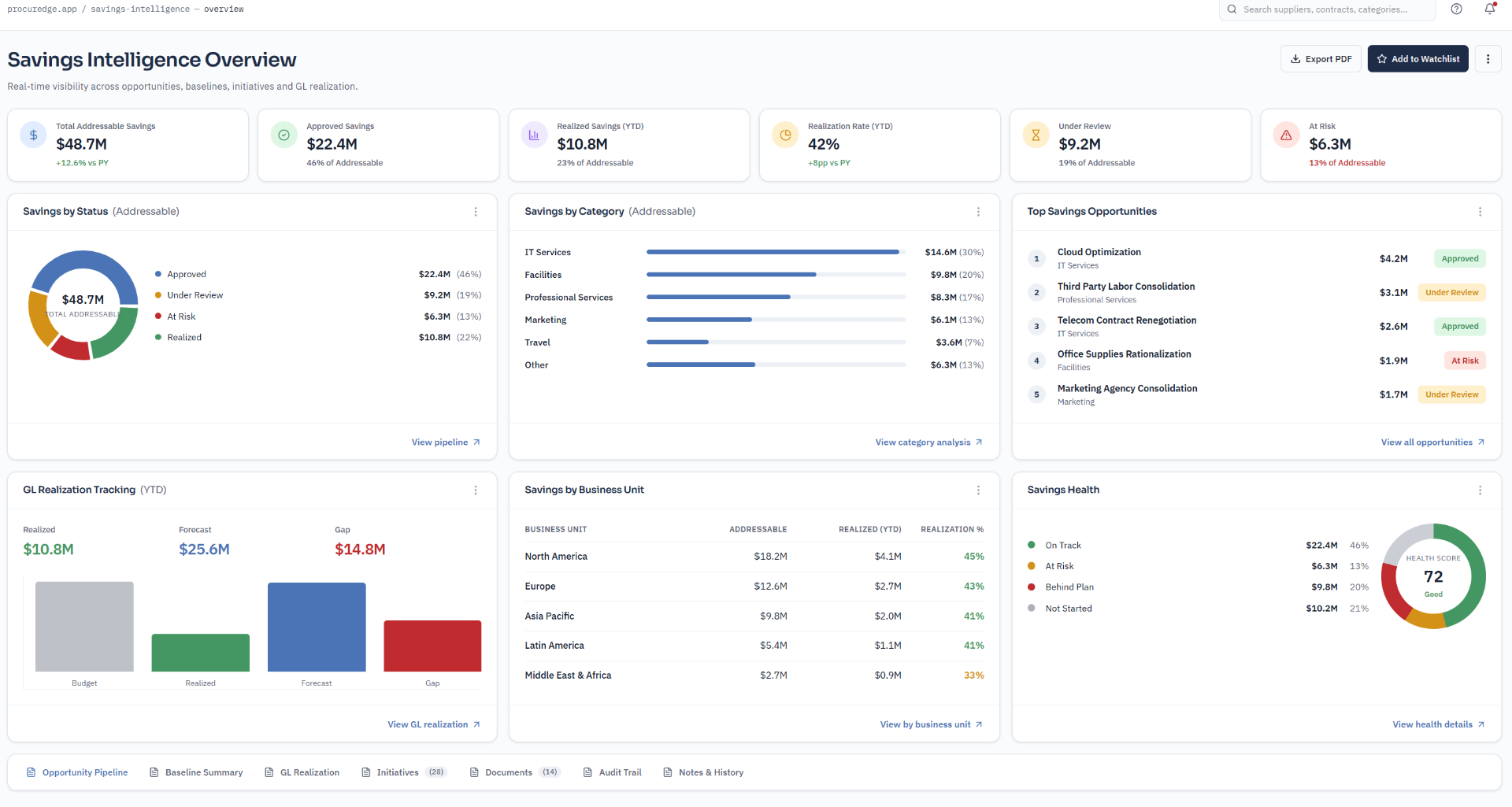Click the dollar icon on Total Addressable Savings

coord(33,135)
